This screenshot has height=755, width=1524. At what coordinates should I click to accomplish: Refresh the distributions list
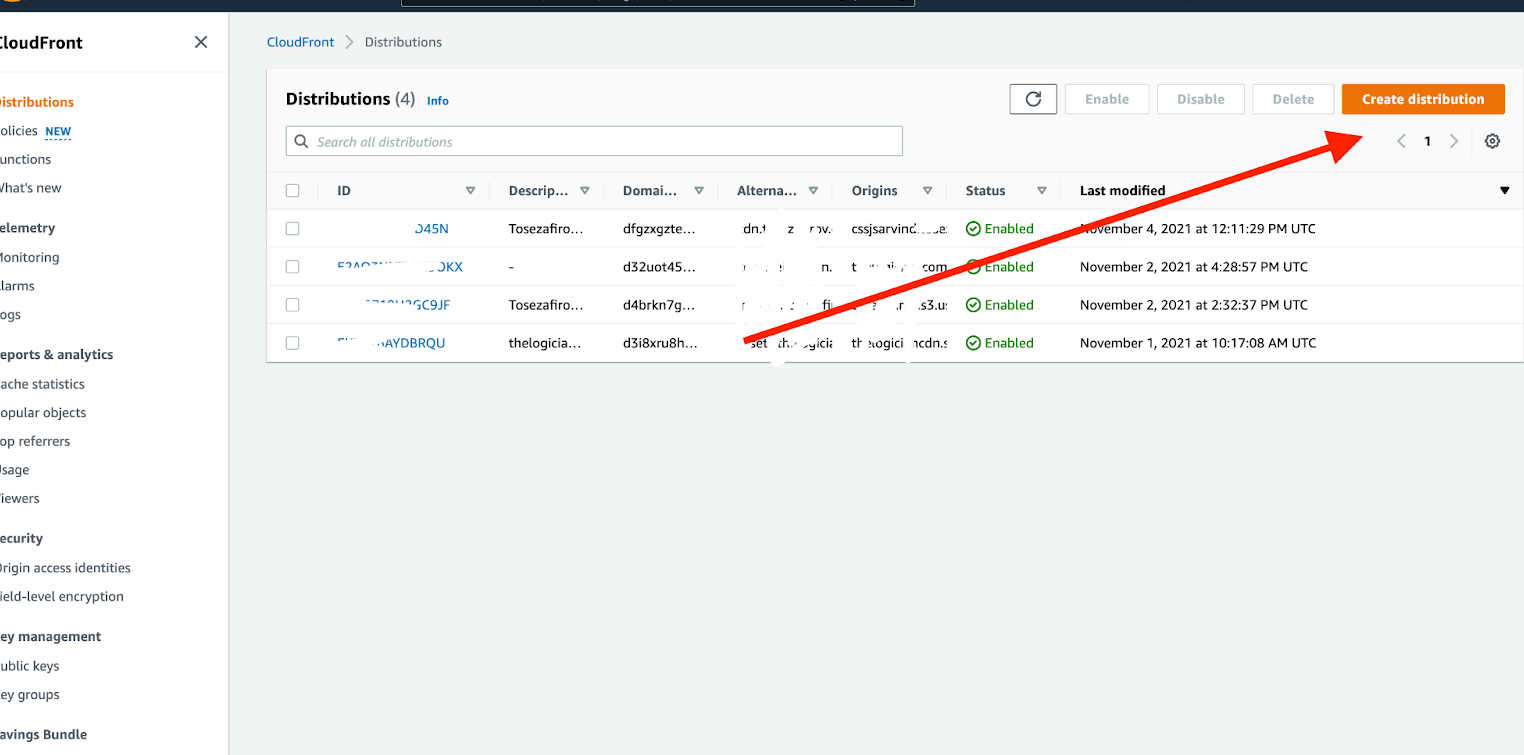[1033, 99]
